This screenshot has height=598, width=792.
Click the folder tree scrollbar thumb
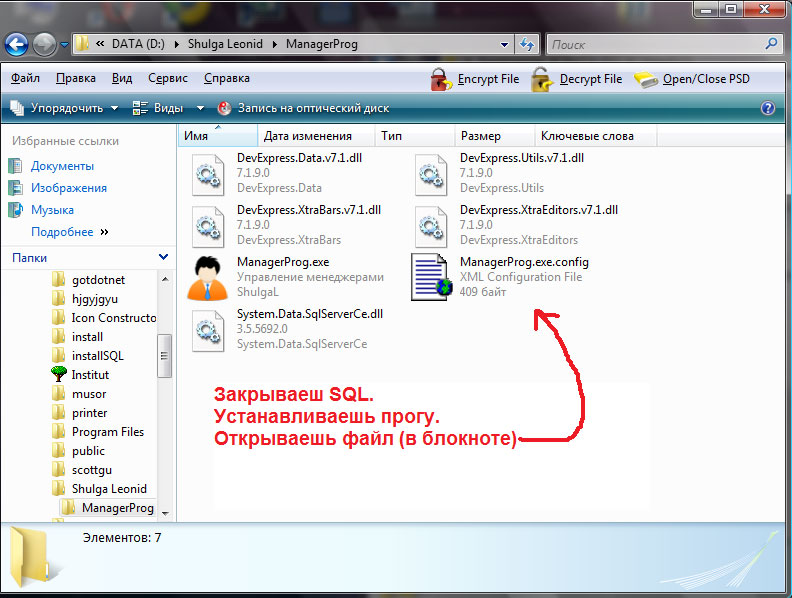(x=164, y=356)
